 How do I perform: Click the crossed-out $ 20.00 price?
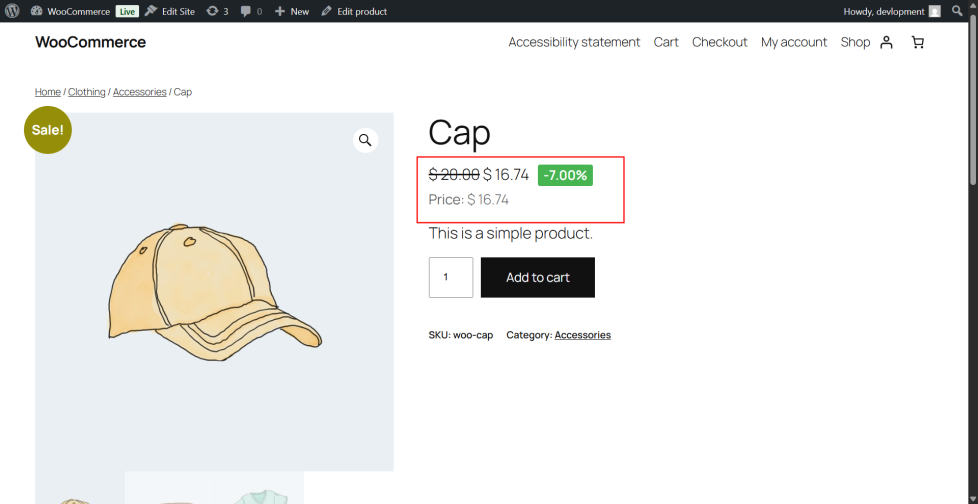click(x=454, y=175)
